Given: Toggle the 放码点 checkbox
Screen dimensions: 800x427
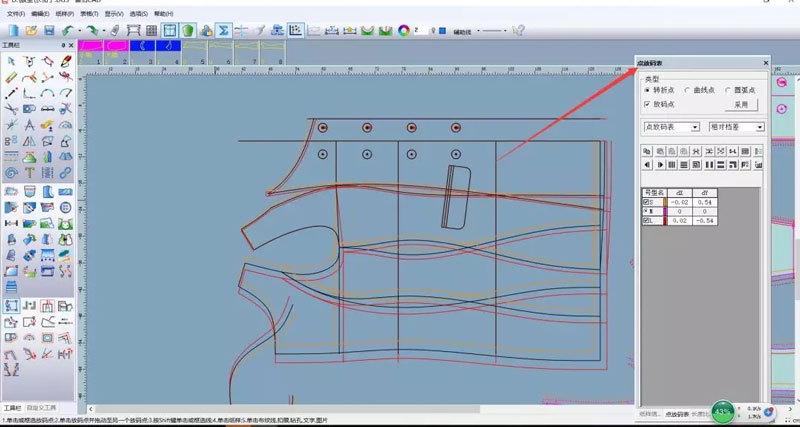Looking at the screenshot, I should (x=647, y=103).
